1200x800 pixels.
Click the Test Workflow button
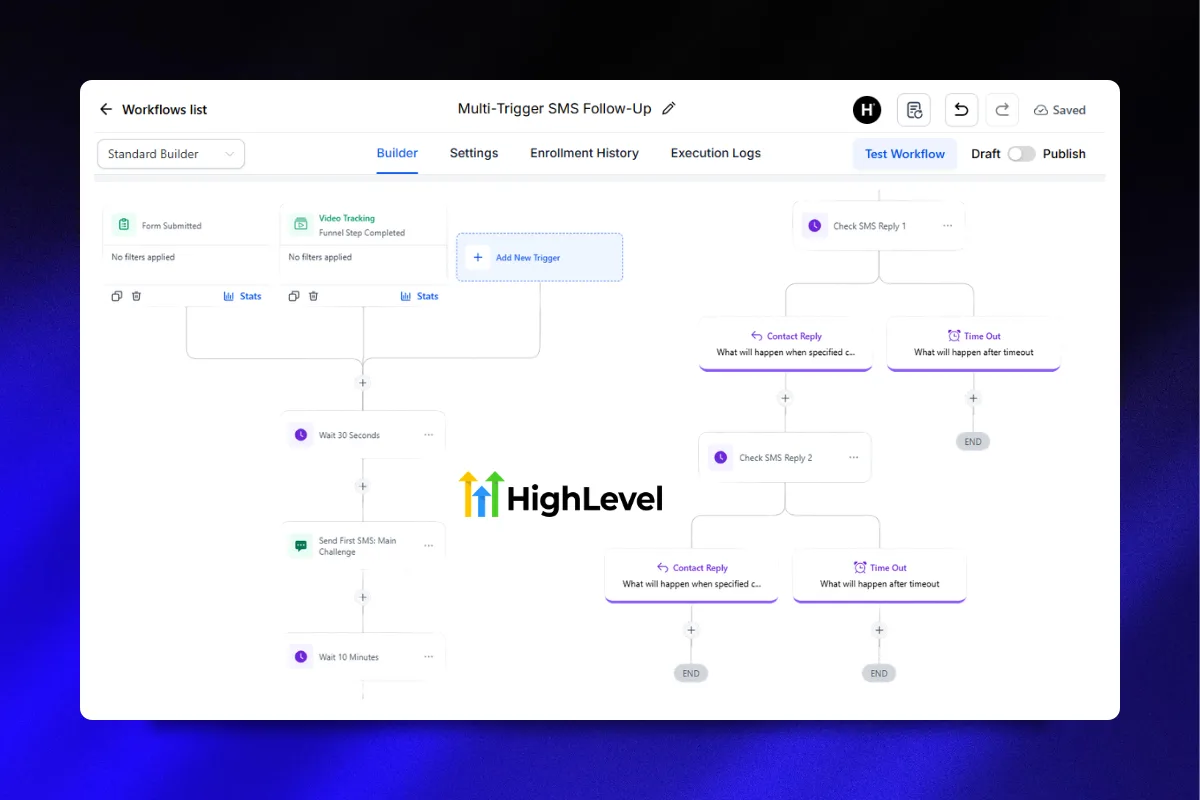[905, 154]
